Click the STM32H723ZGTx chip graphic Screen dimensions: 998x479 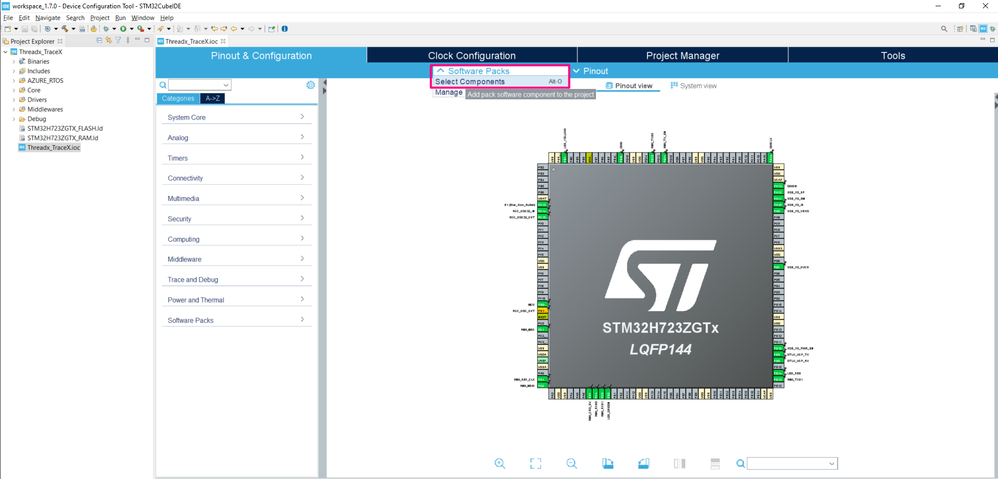pos(660,275)
